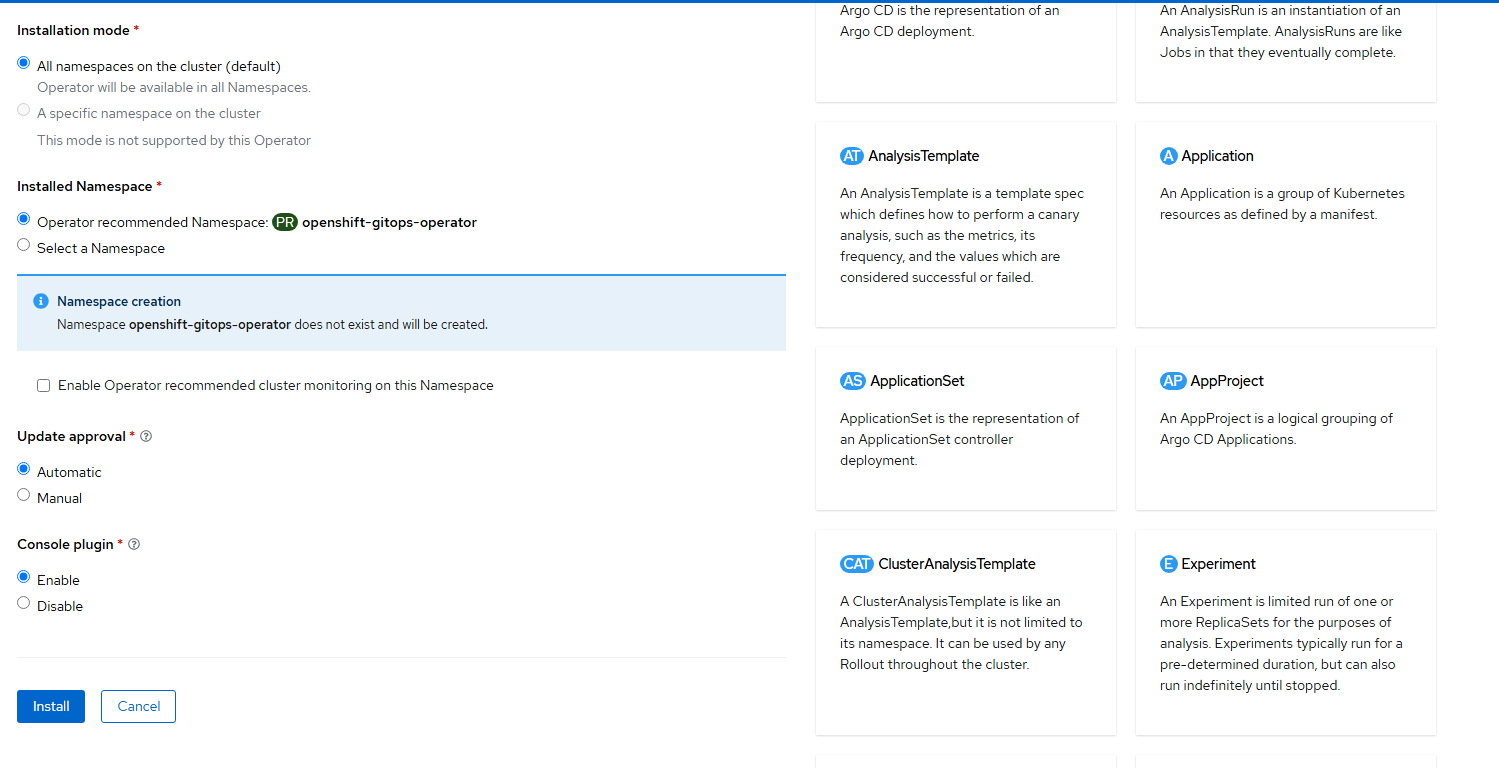
Task: Click the Experiment card title
Action: coord(1218,564)
